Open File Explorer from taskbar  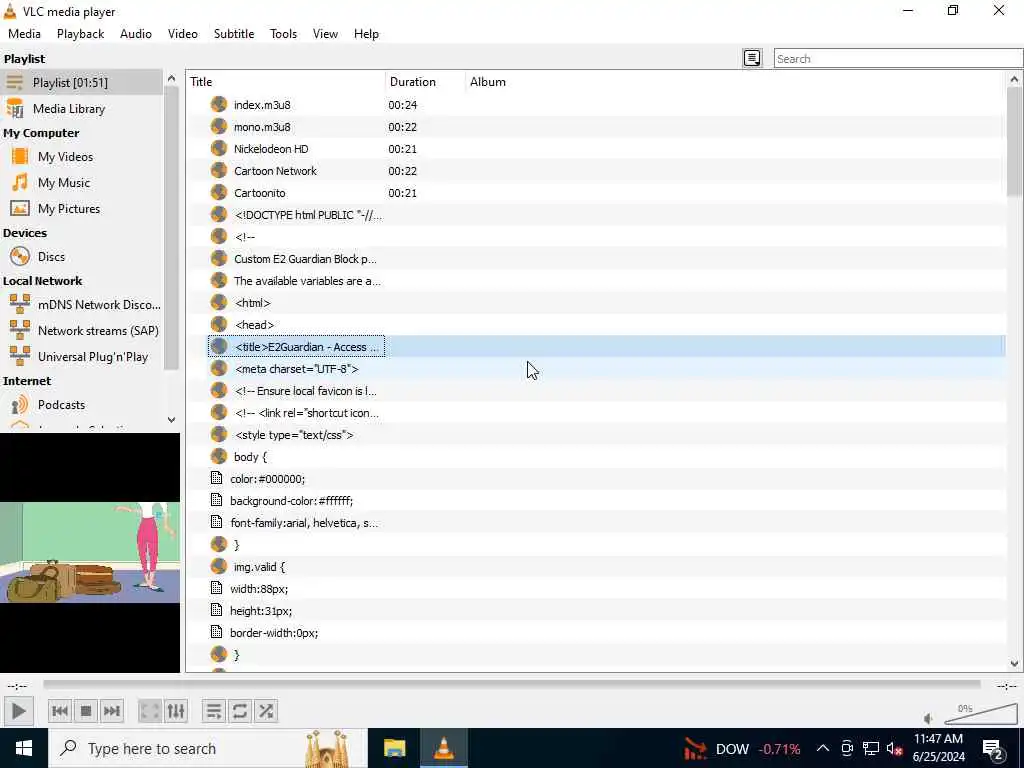pyautogui.click(x=394, y=748)
